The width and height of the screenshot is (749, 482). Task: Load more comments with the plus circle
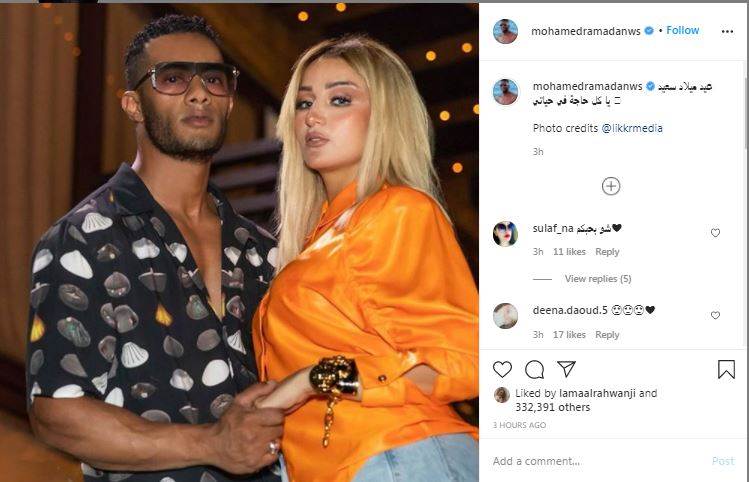coord(611,186)
